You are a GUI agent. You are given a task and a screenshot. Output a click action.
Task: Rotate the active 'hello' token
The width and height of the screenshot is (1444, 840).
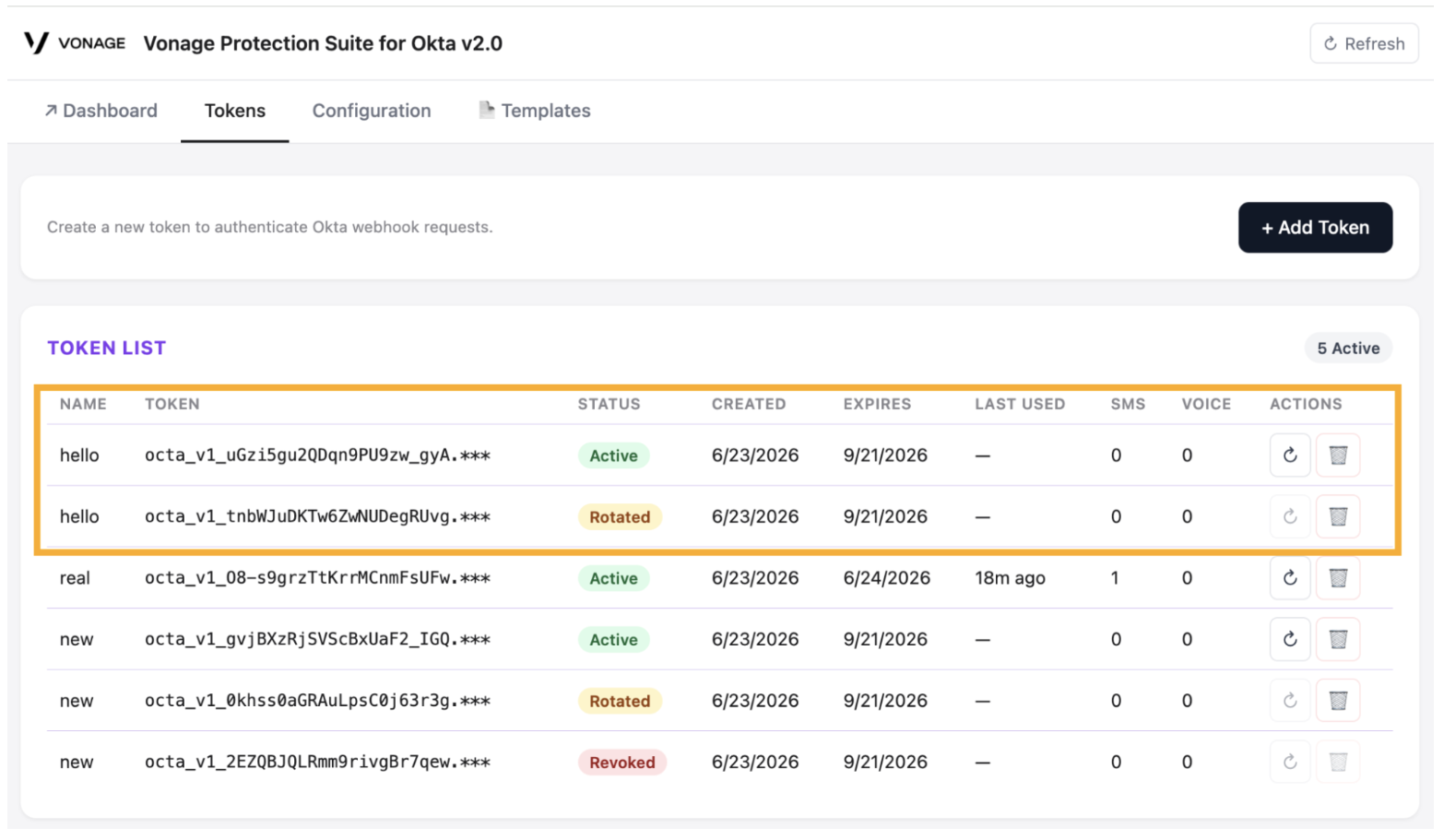tap(1289, 455)
